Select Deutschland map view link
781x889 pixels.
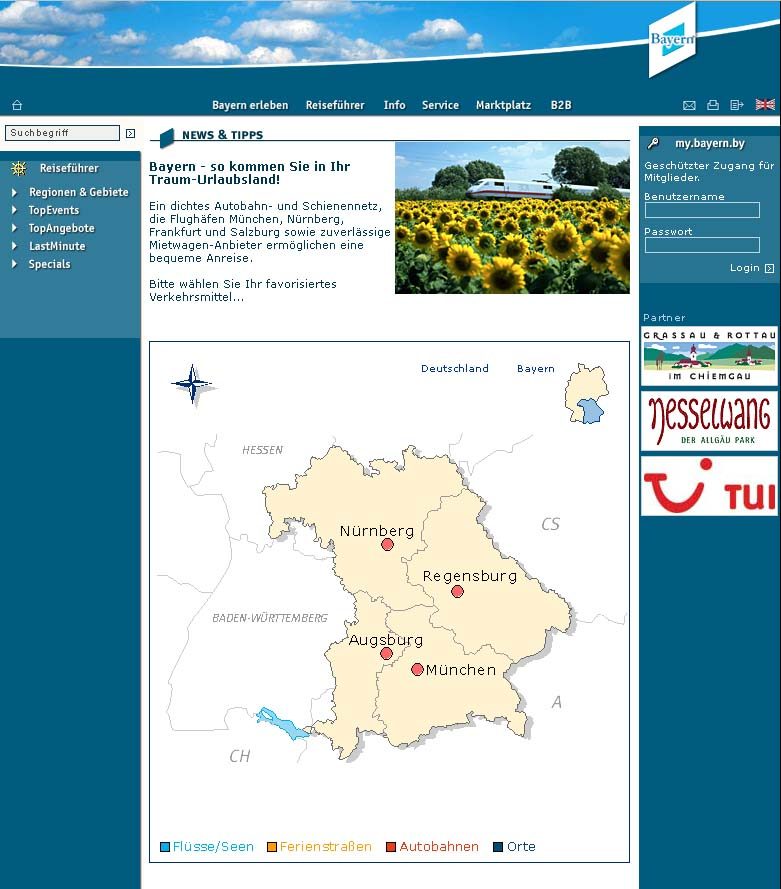click(455, 369)
